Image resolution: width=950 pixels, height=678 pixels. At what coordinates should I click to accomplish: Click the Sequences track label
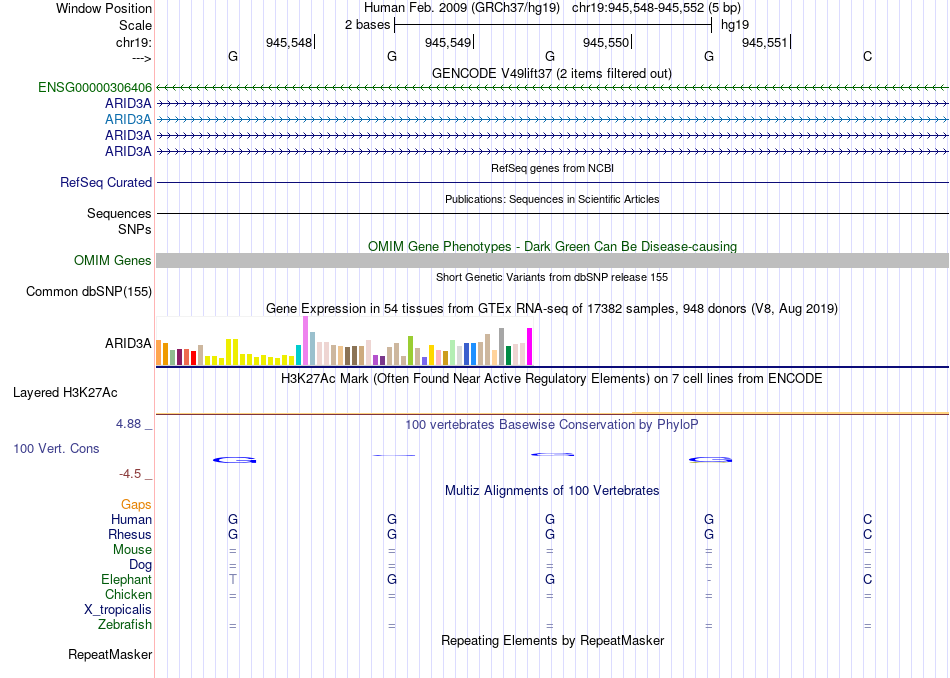coord(119,213)
